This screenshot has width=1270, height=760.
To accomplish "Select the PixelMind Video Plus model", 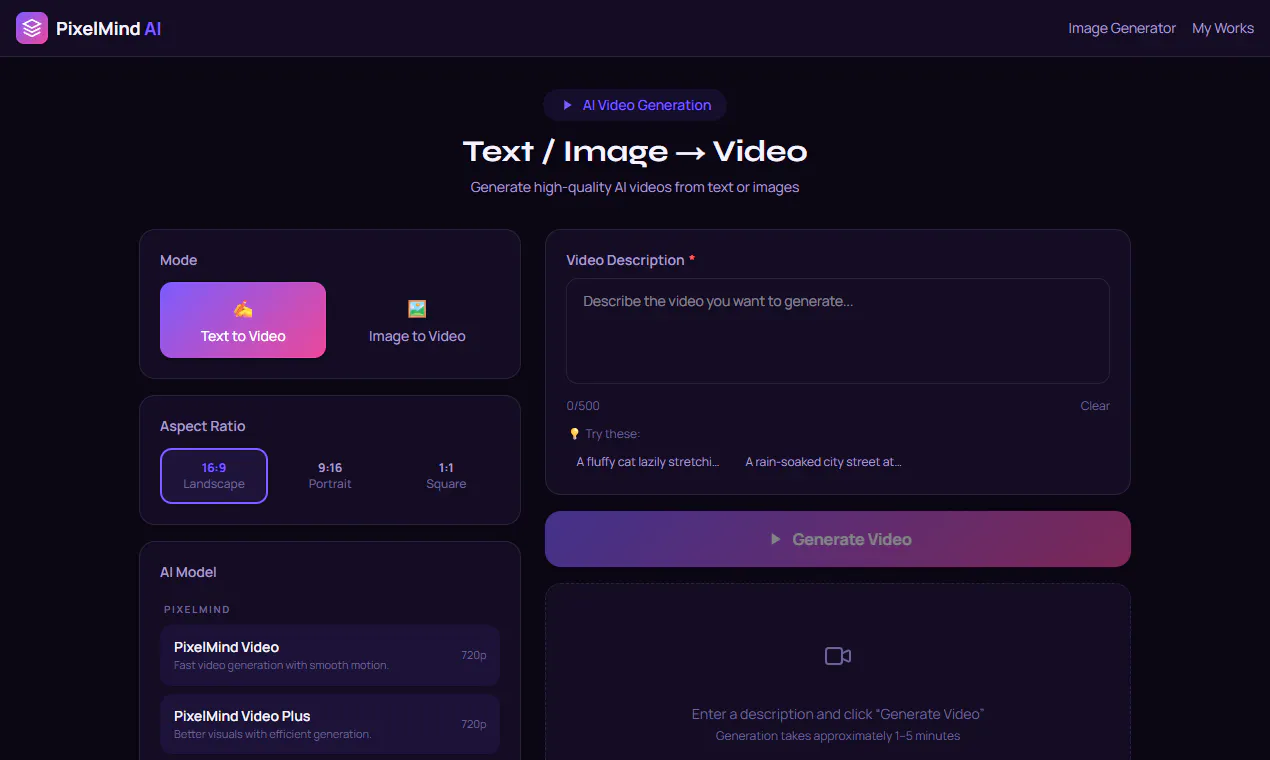I will point(330,724).
